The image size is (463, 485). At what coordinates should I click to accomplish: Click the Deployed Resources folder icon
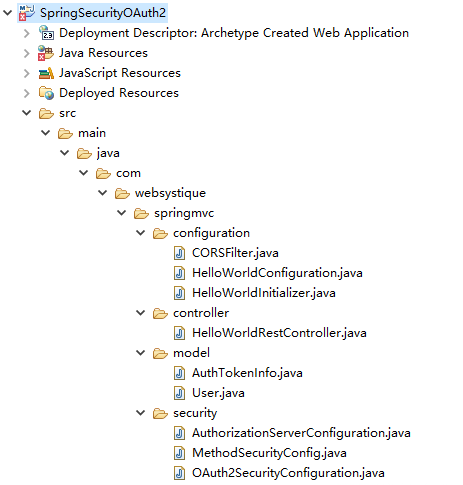[46, 93]
